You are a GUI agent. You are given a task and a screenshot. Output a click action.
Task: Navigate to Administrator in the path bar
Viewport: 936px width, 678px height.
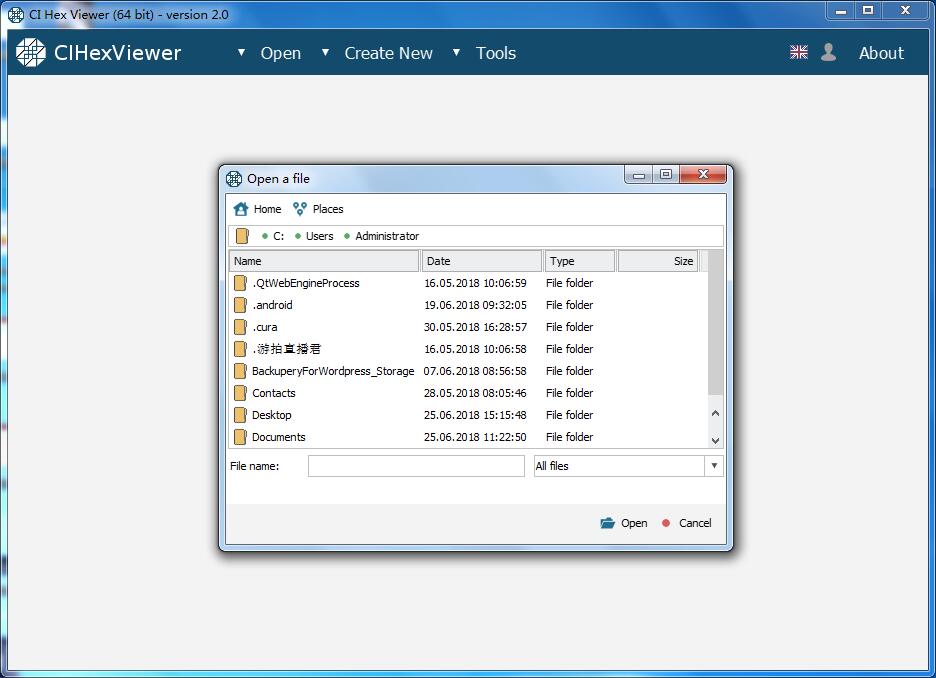pos(387,236)
